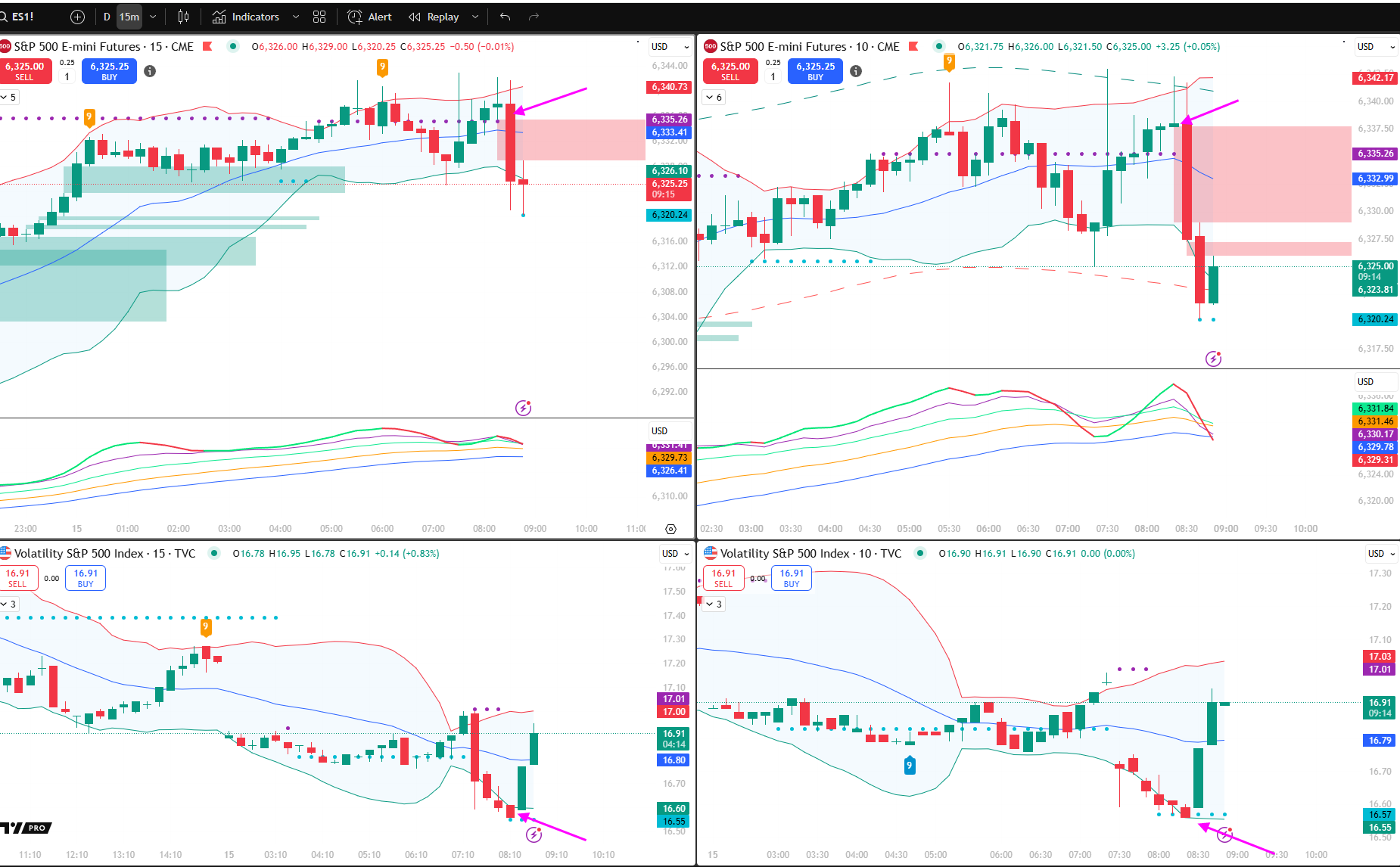Image resolution: width=1400 pixels, height=867 pixels.
Task: Click market status dot on ES 10 chart
Action: 939,47
